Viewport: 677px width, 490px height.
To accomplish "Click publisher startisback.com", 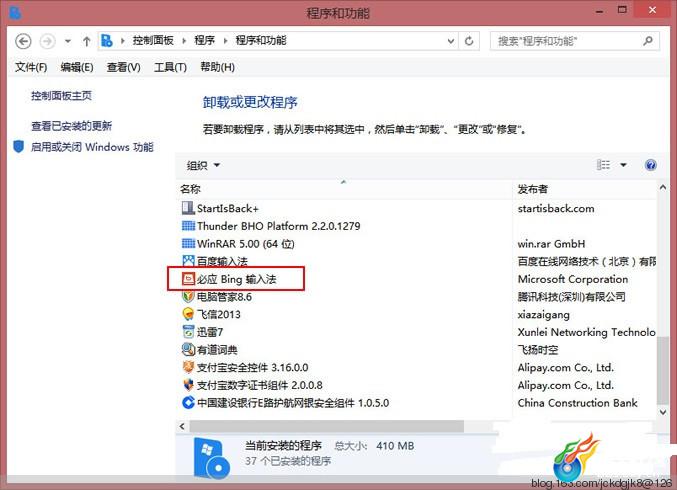I will [x=556, y=209].
